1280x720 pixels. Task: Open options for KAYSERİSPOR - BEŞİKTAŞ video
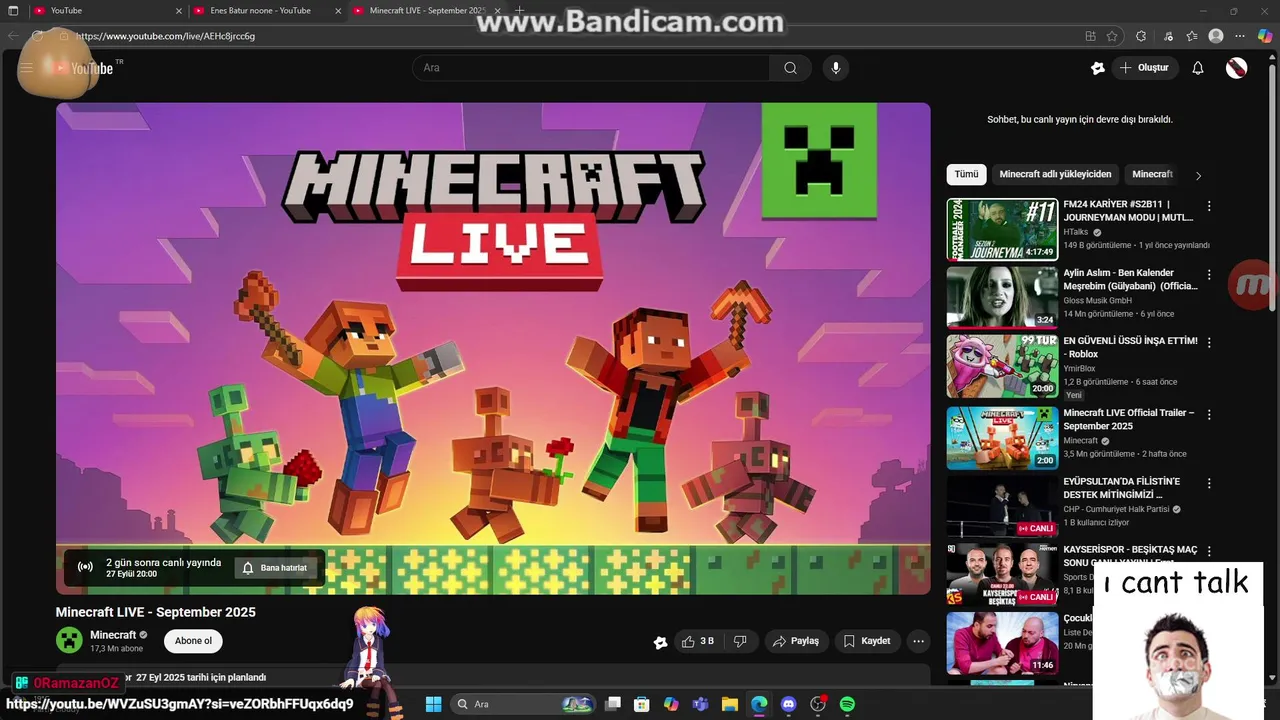tap(1209, 551)
